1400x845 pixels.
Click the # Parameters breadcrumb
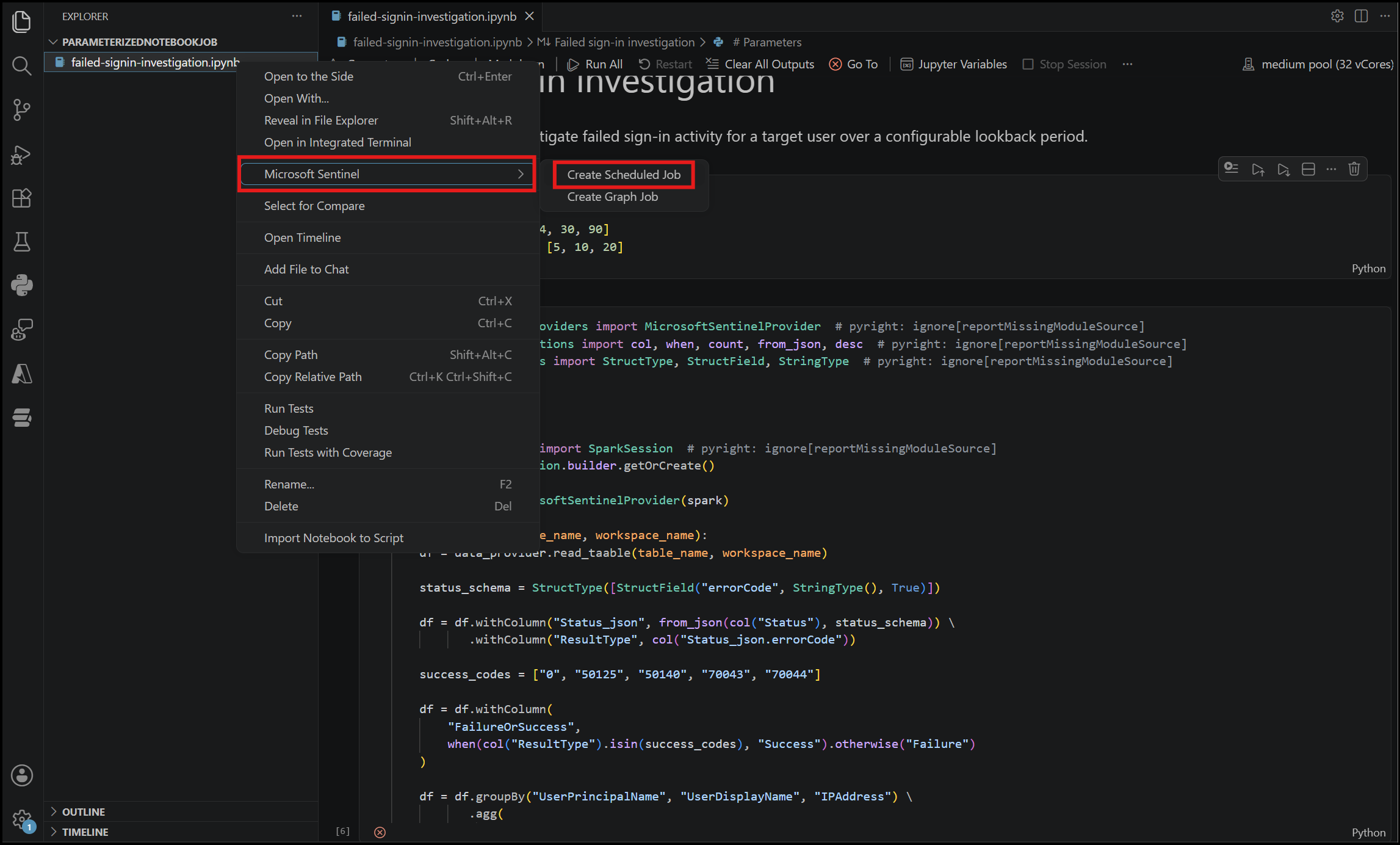pyautogui.click(x=767, y=42)
